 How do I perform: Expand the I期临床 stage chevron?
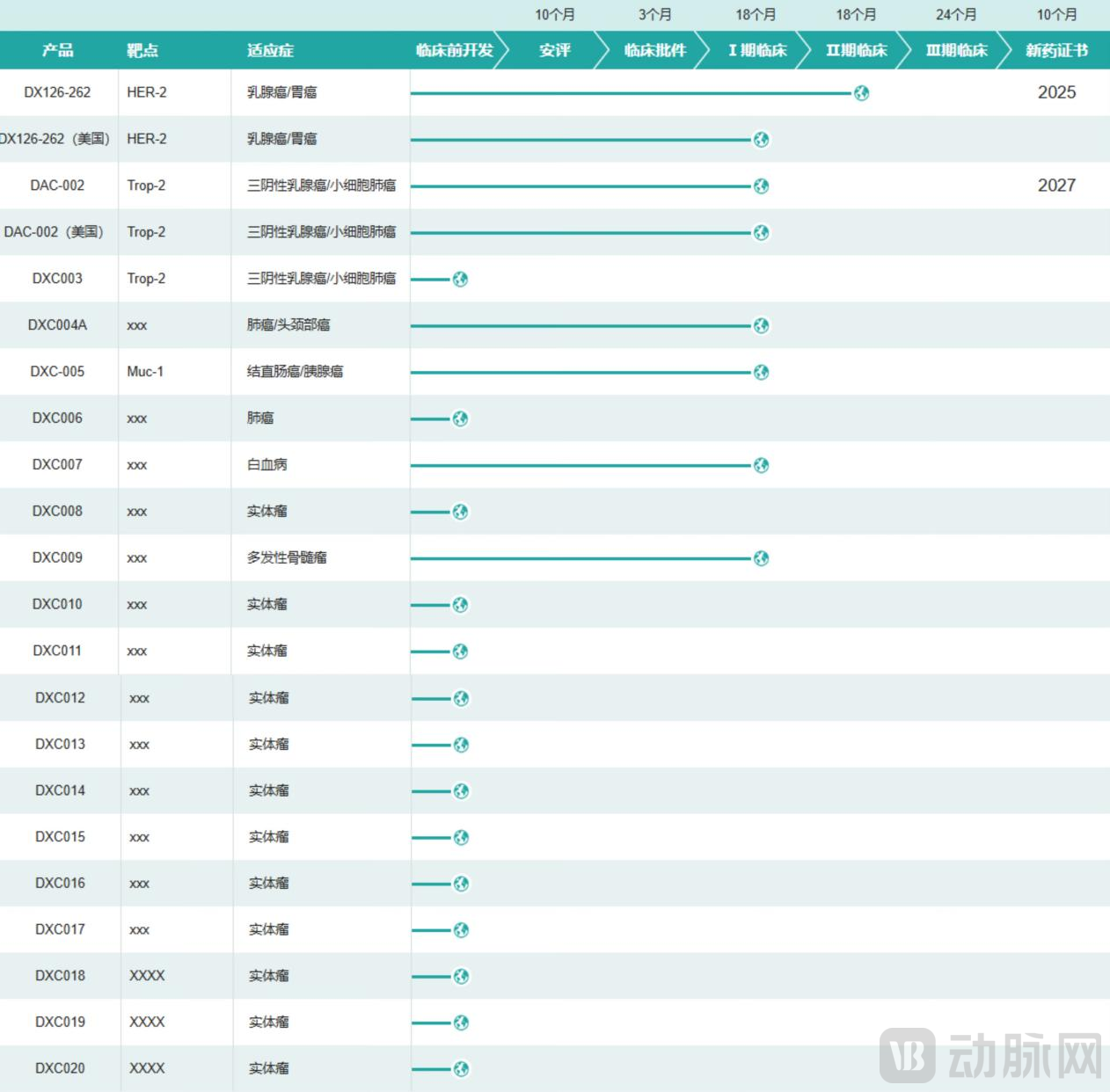[x=755, y=51]
